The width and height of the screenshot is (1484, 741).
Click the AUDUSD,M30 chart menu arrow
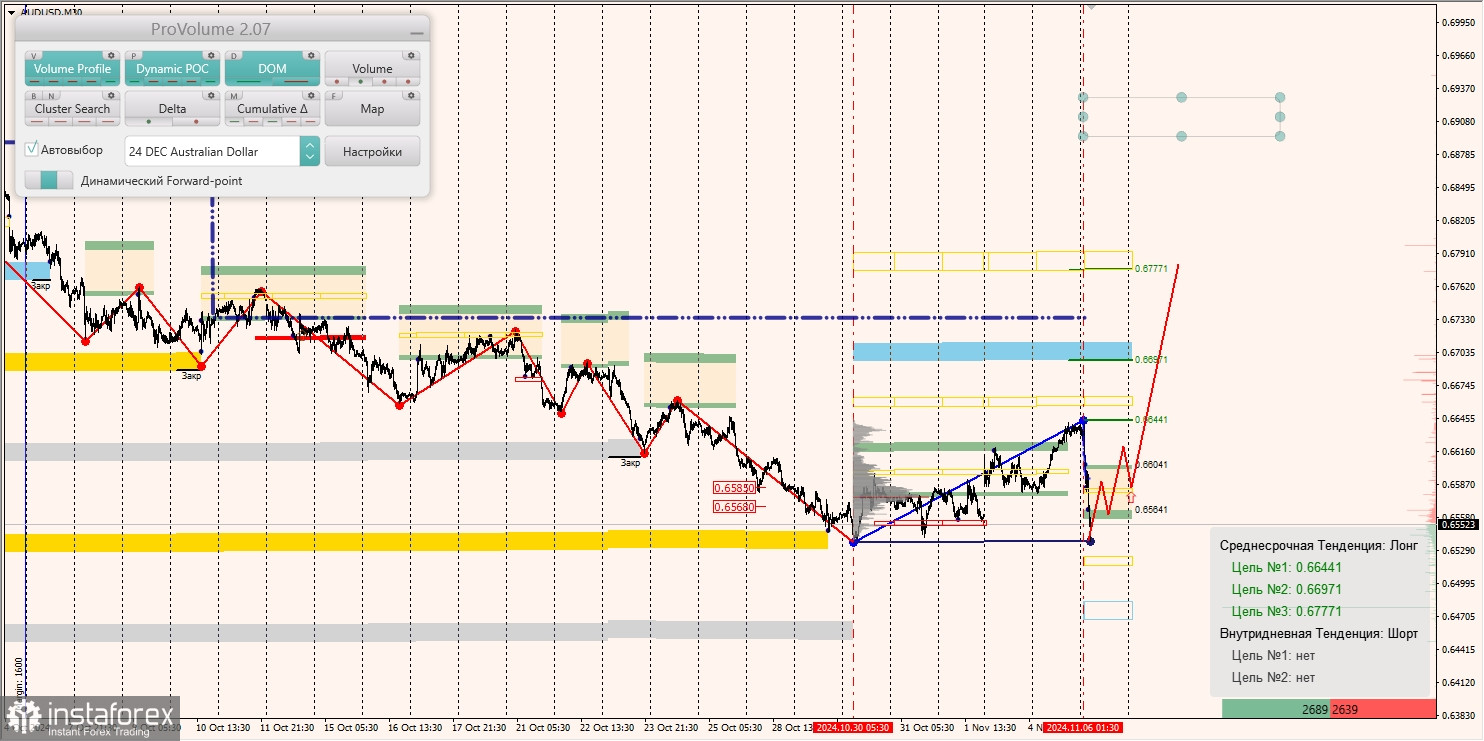pos(11,12)
